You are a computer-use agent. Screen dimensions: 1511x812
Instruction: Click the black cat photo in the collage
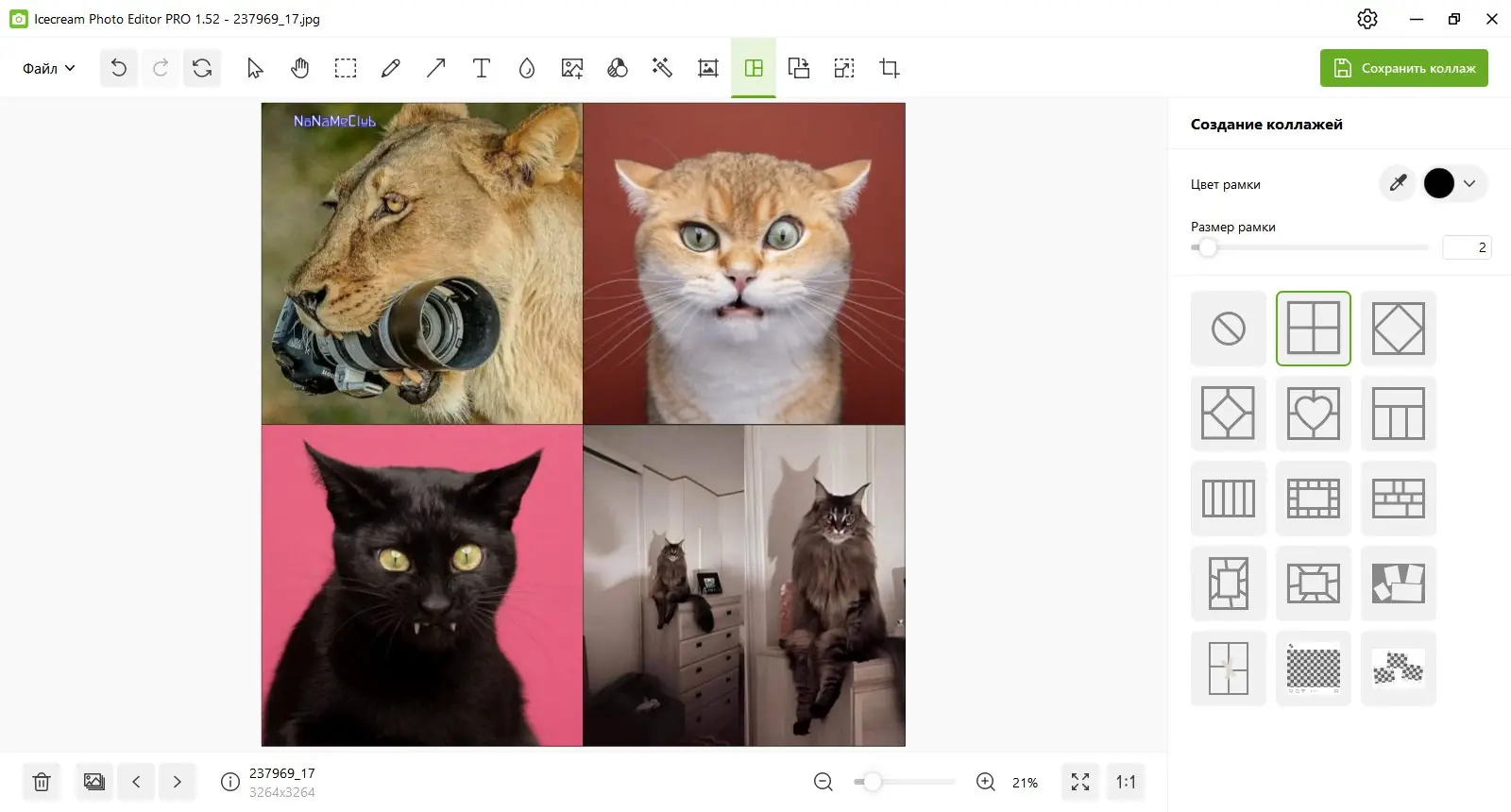(x=422, y=585)
